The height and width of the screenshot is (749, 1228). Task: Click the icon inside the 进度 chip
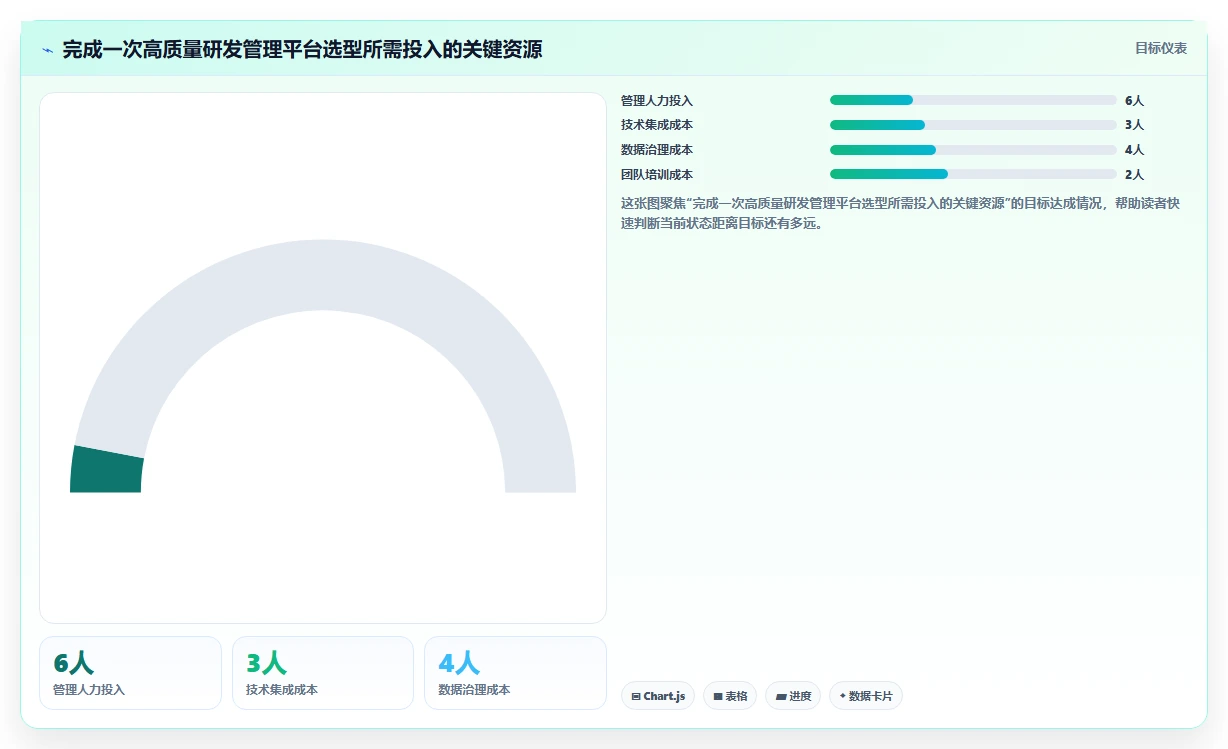point(781,696)
